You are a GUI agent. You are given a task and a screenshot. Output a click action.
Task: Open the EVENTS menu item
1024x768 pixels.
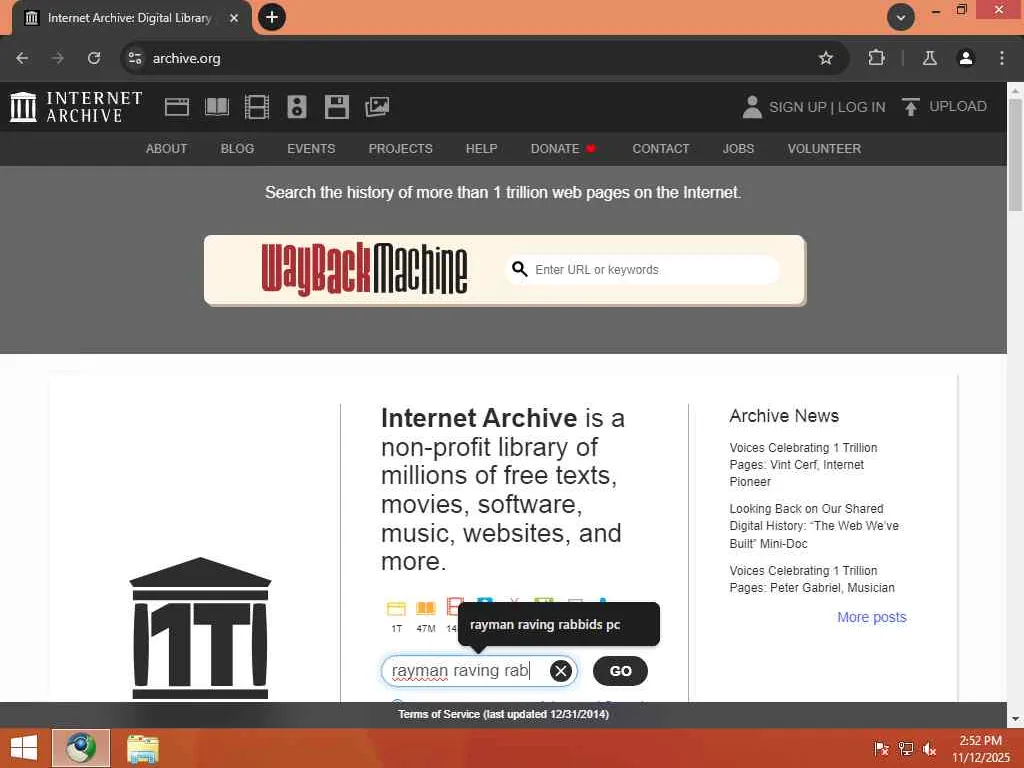point(311,149)
